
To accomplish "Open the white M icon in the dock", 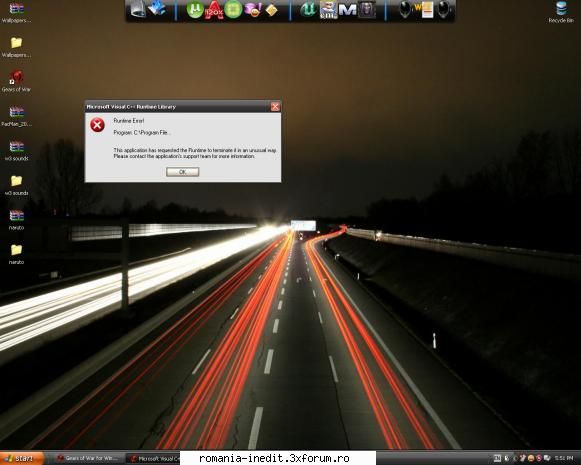I will pyautogui.click(x=347, y=10).
